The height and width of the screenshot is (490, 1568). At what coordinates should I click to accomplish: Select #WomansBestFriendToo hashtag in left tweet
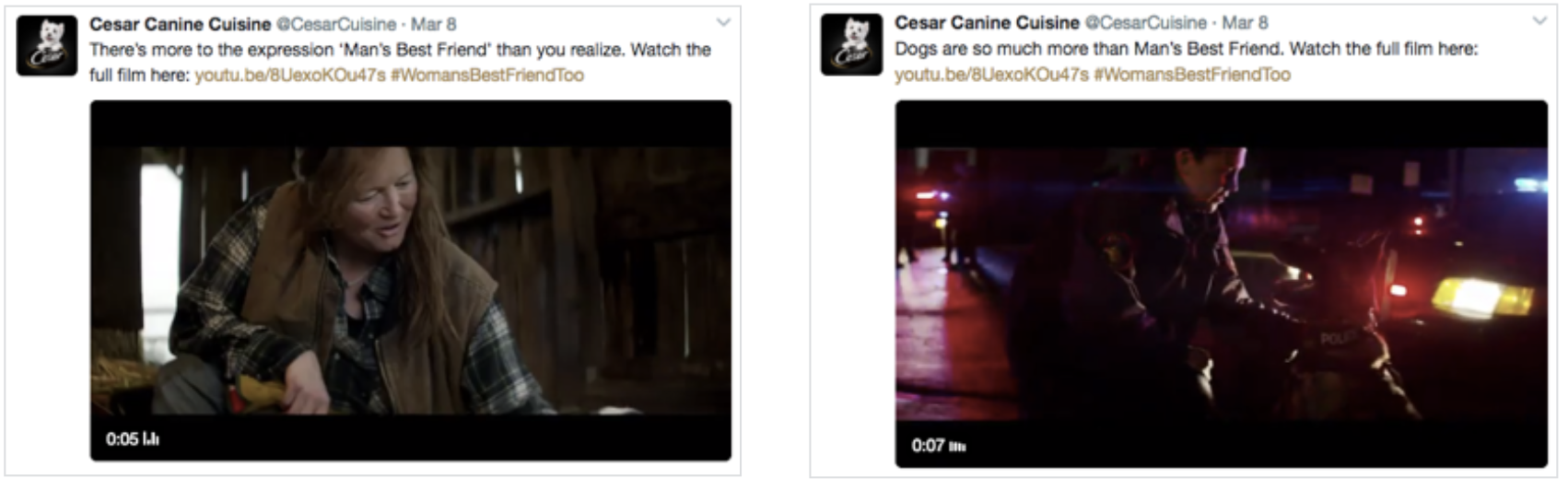(x=487, y=76)
